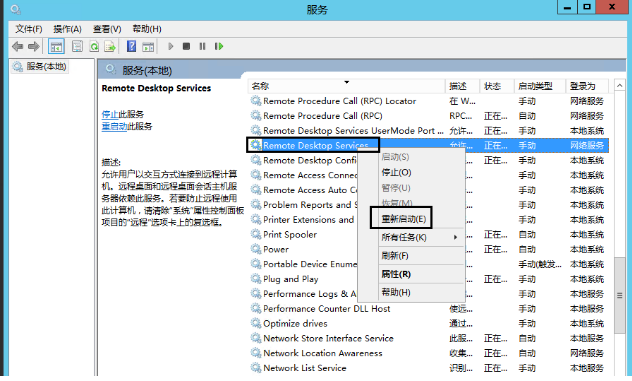Click the Start service play icon
Viewport: 632px width, 381px height.
point(170,47)
